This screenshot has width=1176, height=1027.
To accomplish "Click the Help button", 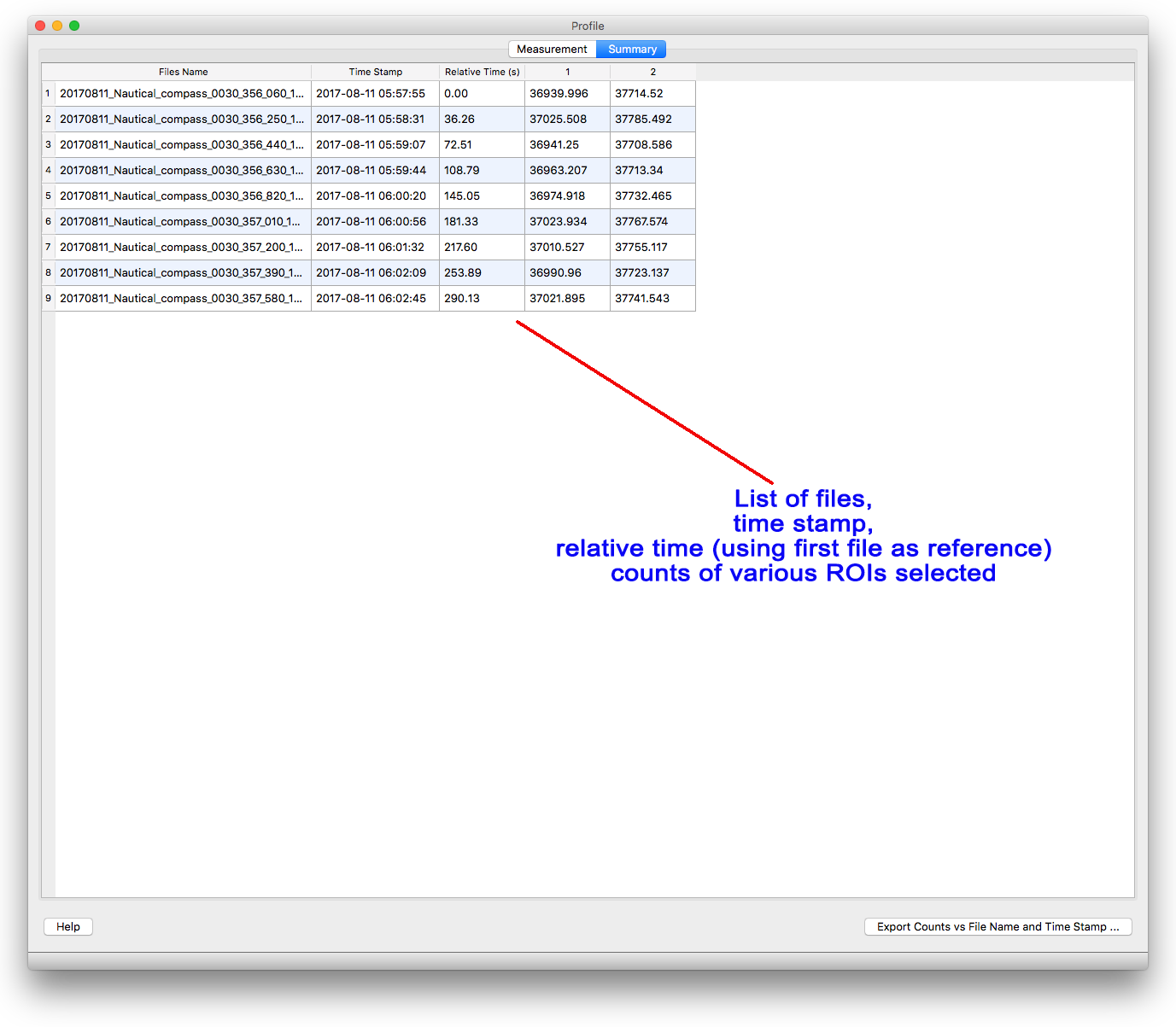I will (x=68, y=927).
